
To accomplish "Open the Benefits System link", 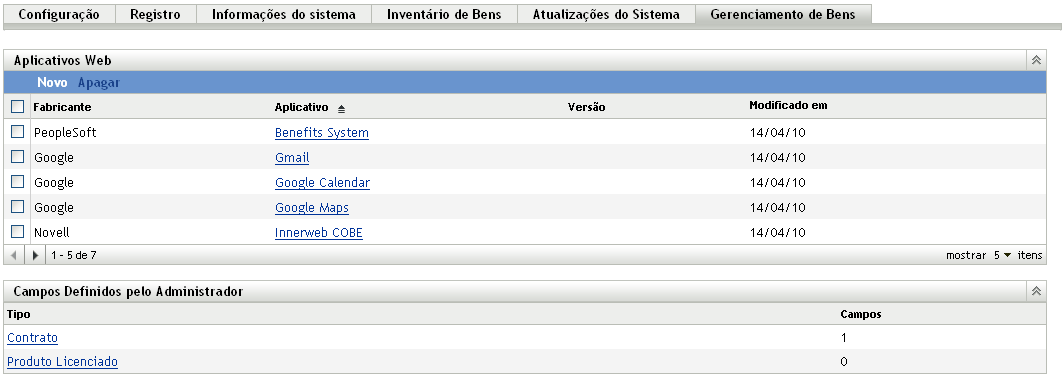I will (322, 133).
